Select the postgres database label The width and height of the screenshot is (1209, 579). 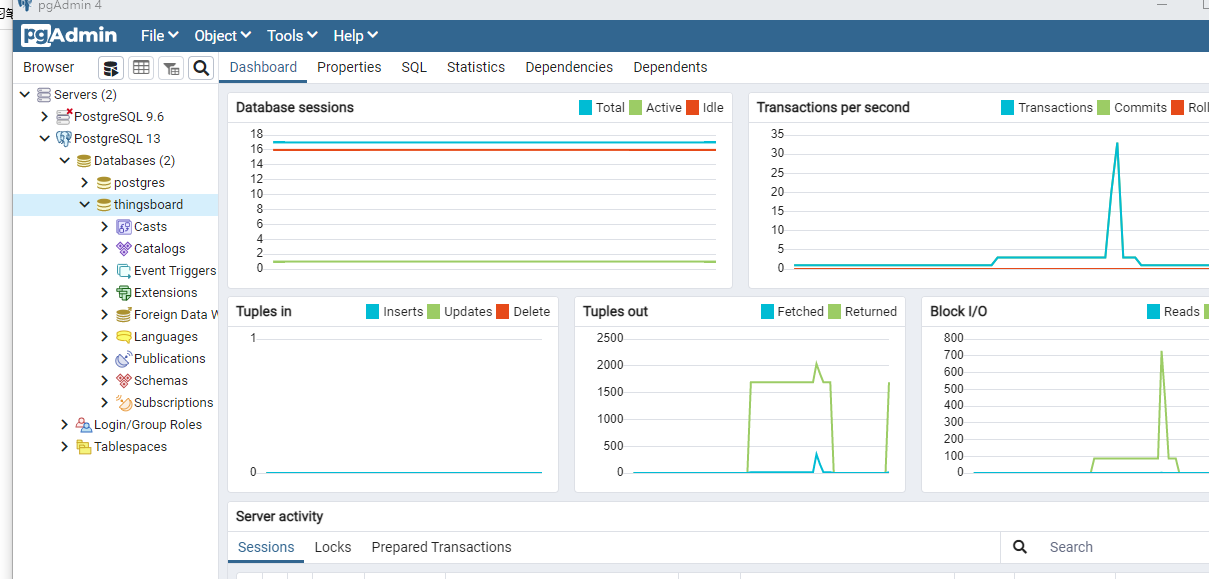[139, 183]
